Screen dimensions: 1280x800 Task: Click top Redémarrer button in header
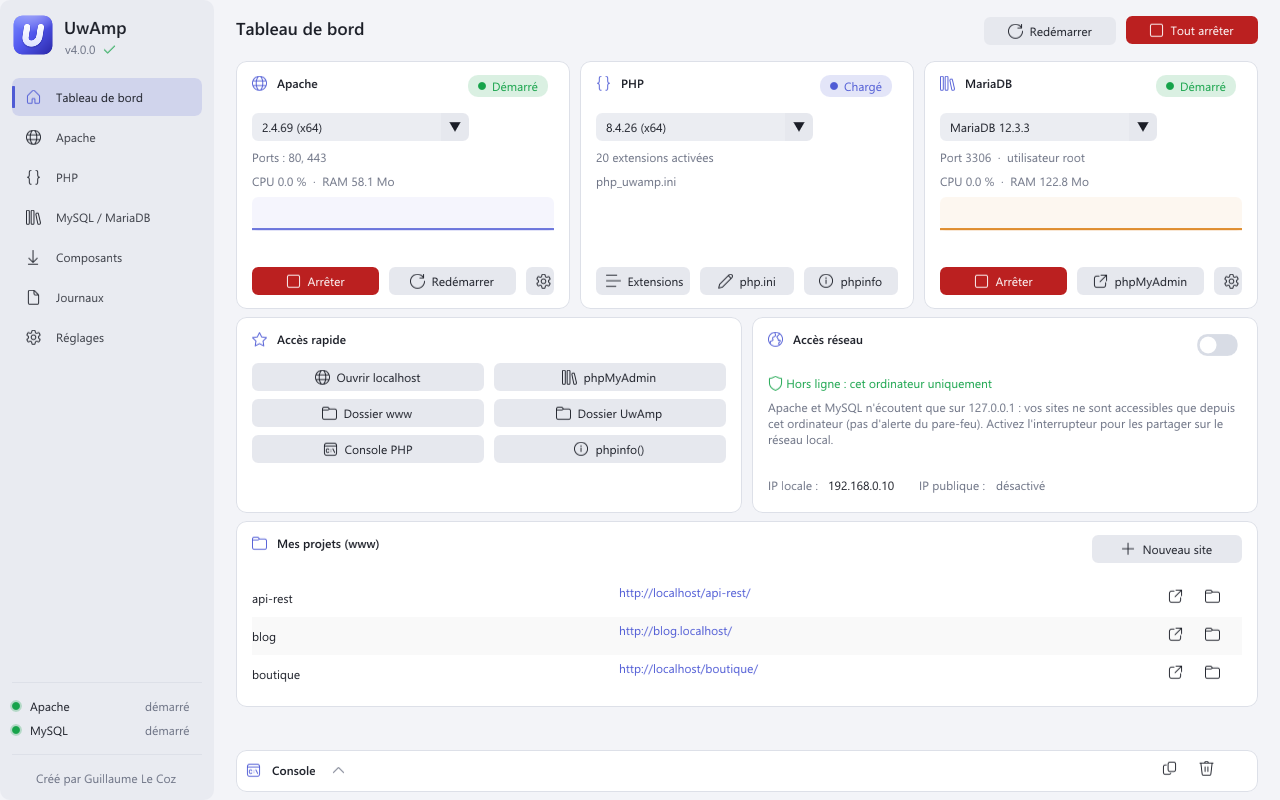point(1049,31)
